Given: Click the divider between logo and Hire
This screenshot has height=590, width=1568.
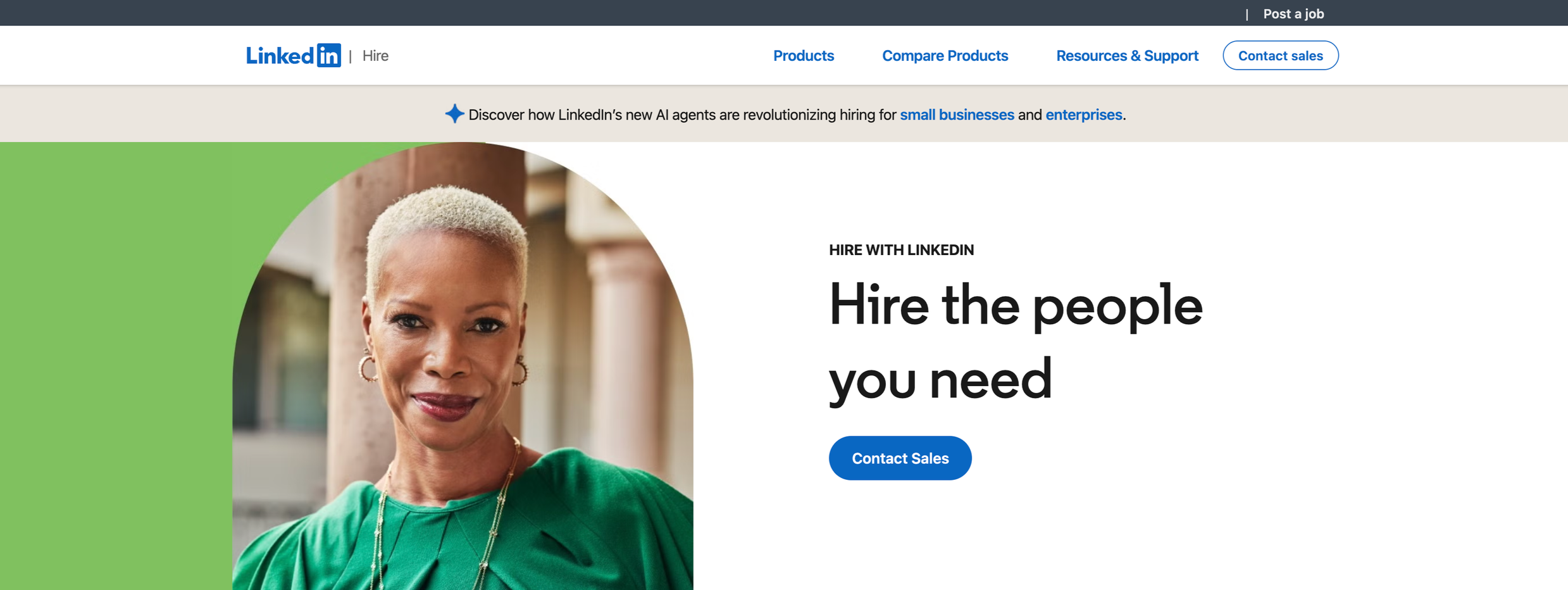Looking at the screenshot, I should pos(350,56).
